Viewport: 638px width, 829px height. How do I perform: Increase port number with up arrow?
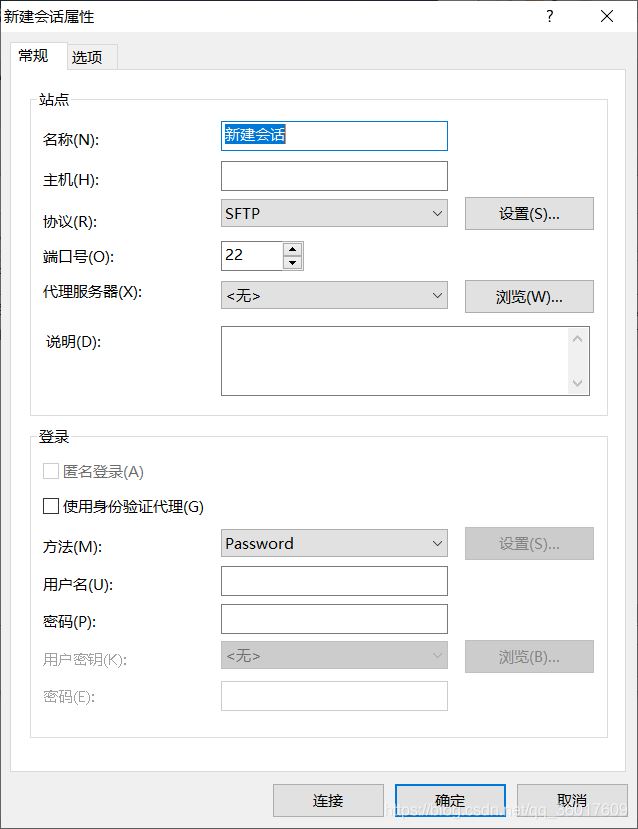(x=292, y=249)
